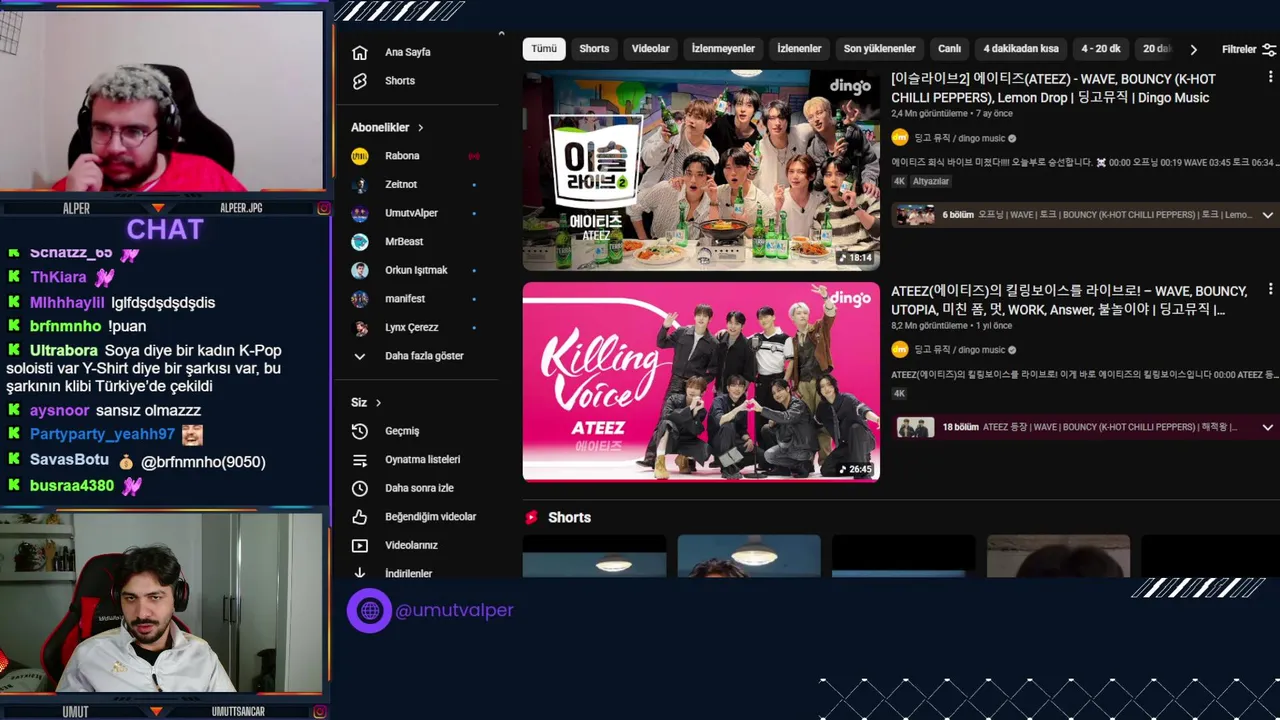Open Filtreler button
Viewport: 1280px width, 720px height.
pyautogui.click(x=1248, y=49)
